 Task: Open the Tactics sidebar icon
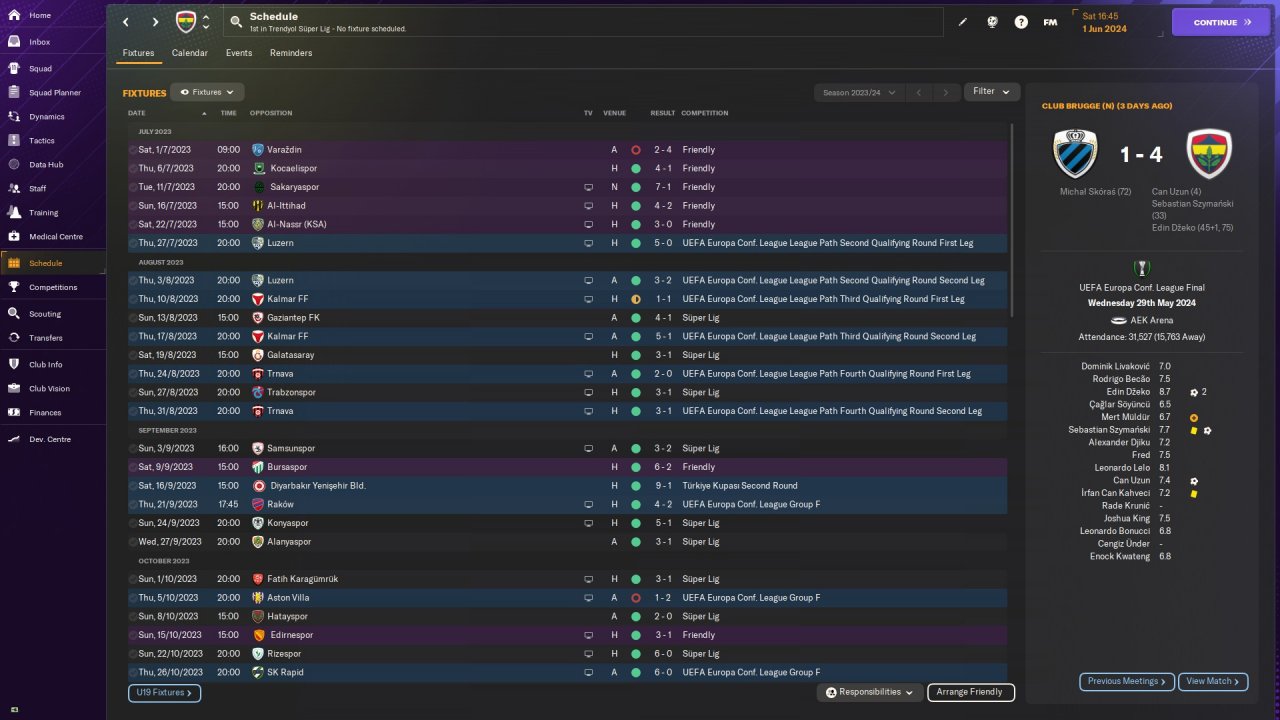(x=14, y=141)
